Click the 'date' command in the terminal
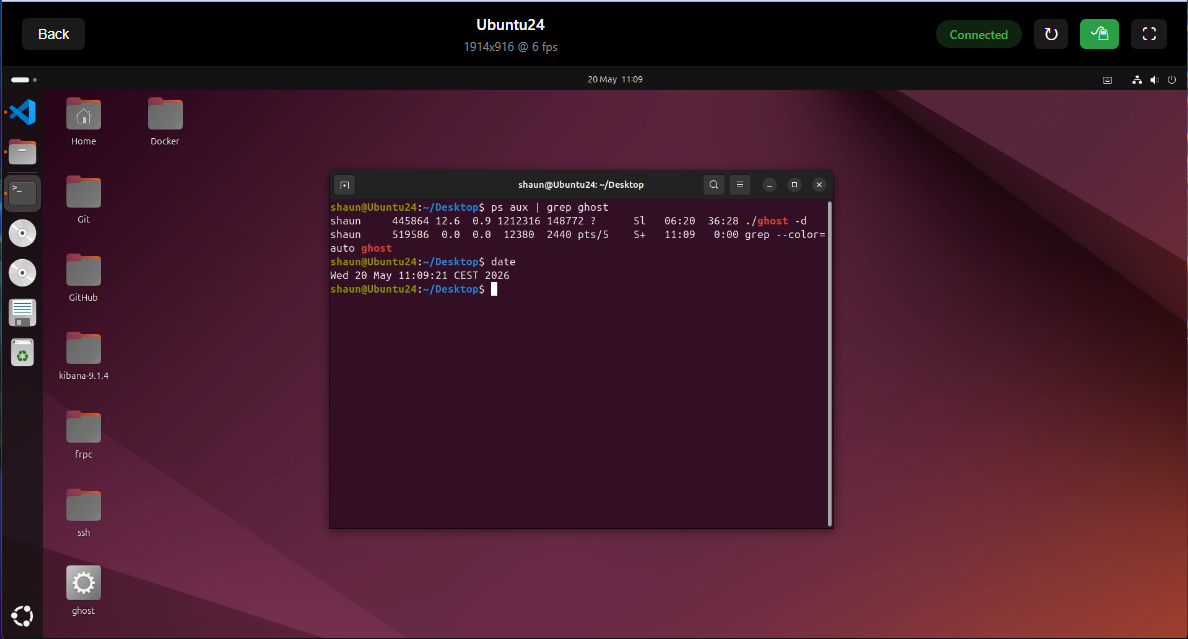 tap(503, 262)
